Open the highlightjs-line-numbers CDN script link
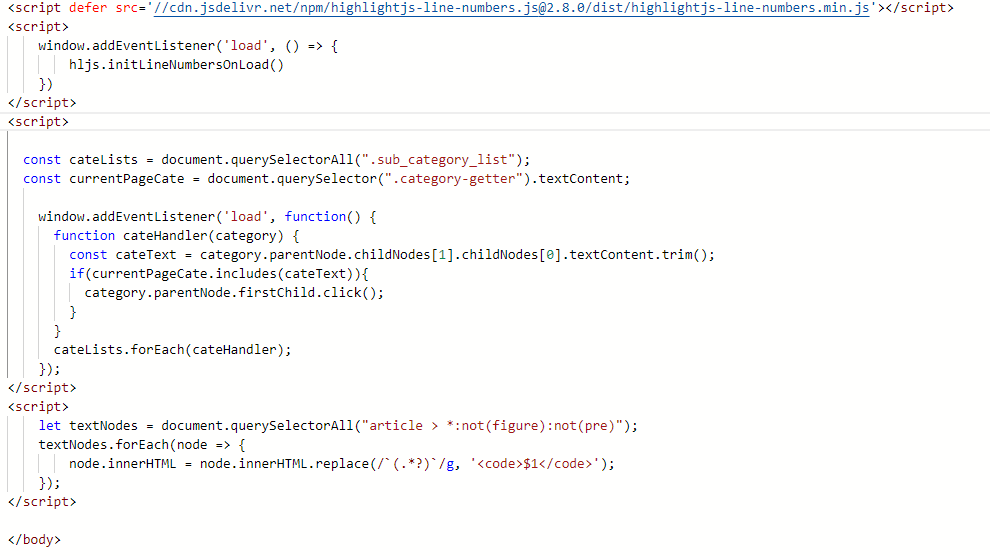990x556 pixels. [511, 8]
